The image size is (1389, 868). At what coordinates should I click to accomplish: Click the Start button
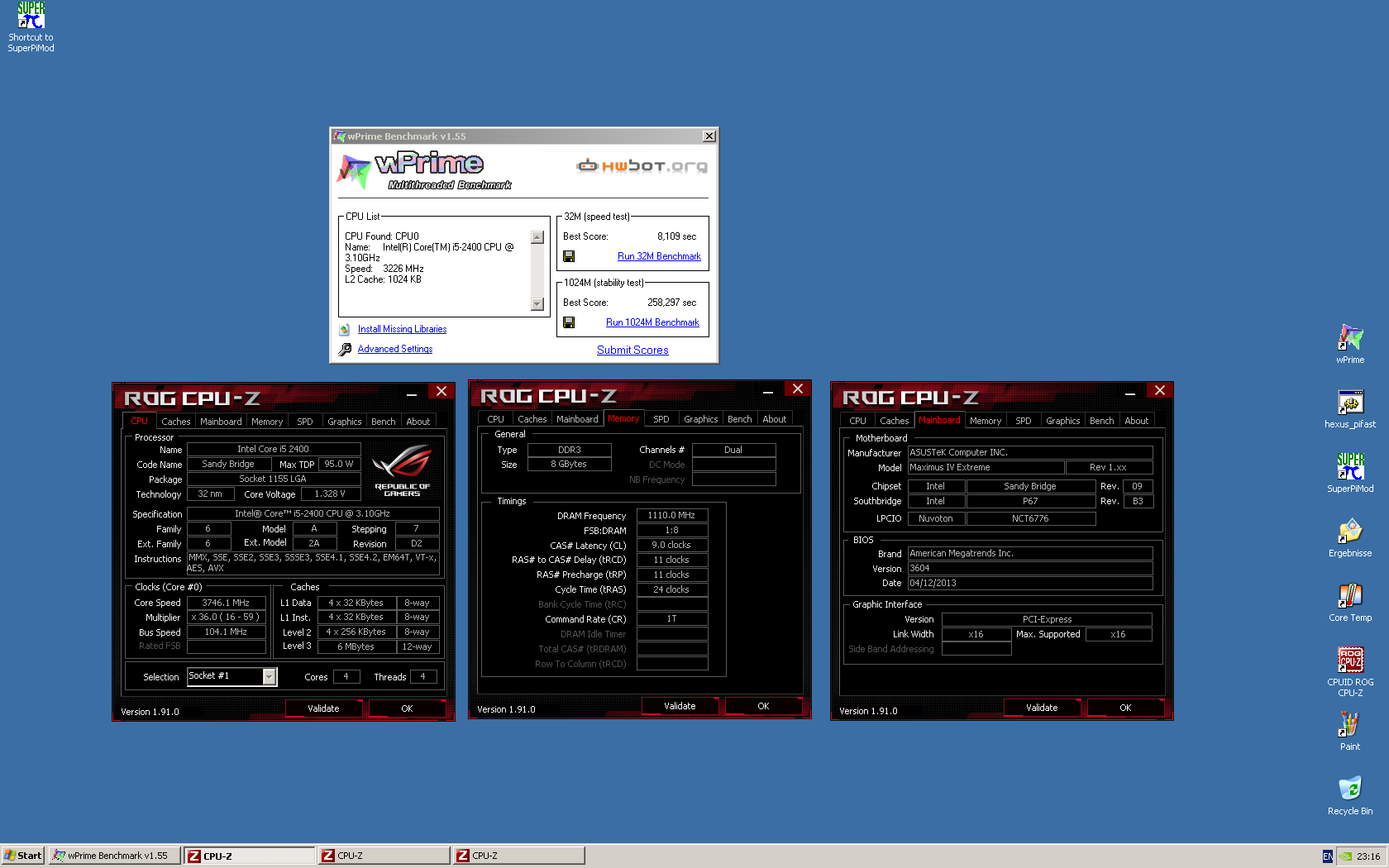click(23, 856)
